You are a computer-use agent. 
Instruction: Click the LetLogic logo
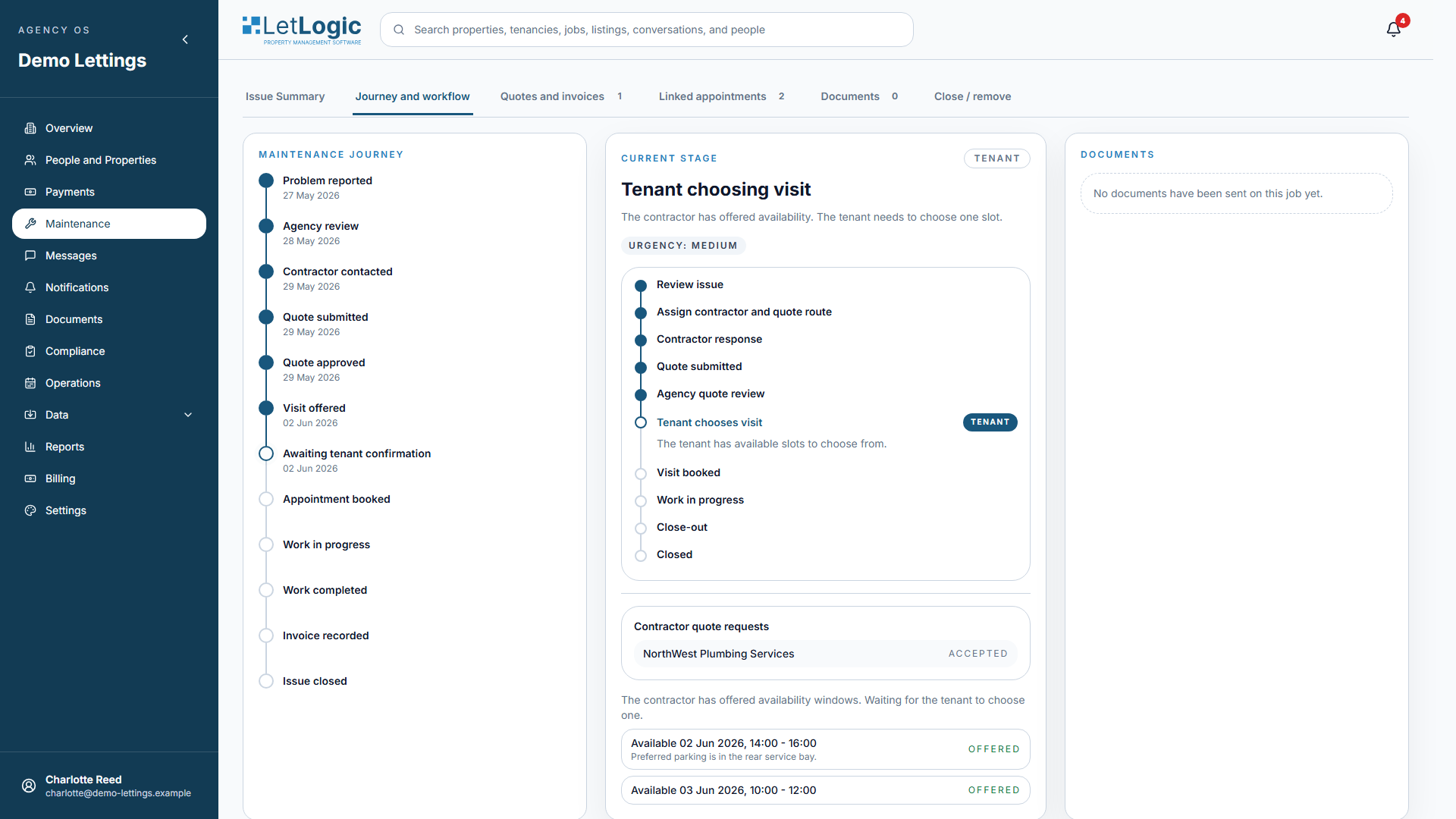tap(302, 30)
